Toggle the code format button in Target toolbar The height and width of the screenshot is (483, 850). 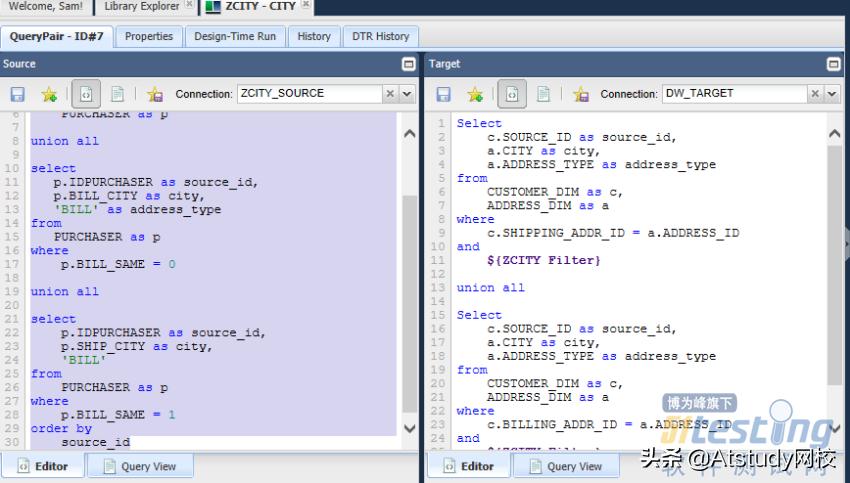(x=512, y=94)
